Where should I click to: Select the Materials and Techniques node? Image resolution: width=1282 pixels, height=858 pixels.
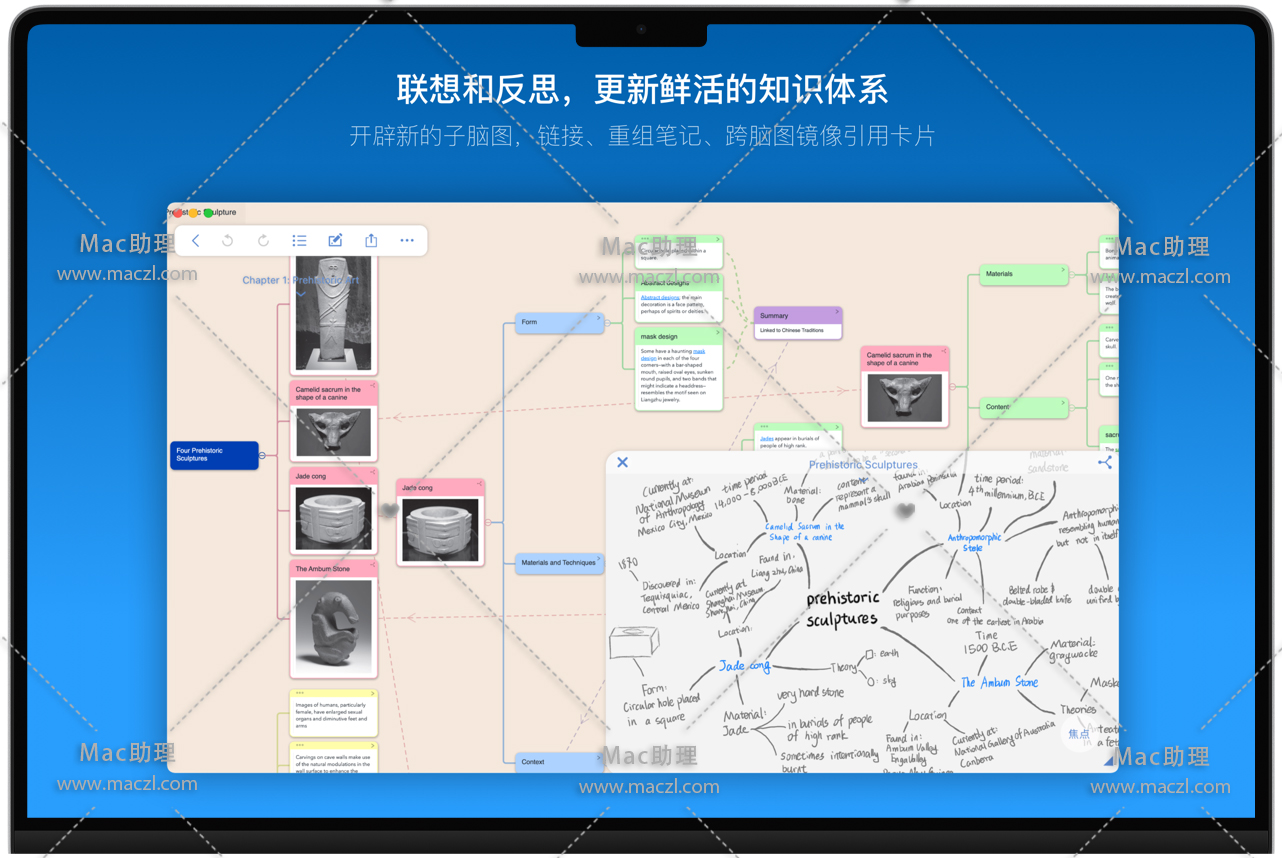tap(560, 563)
